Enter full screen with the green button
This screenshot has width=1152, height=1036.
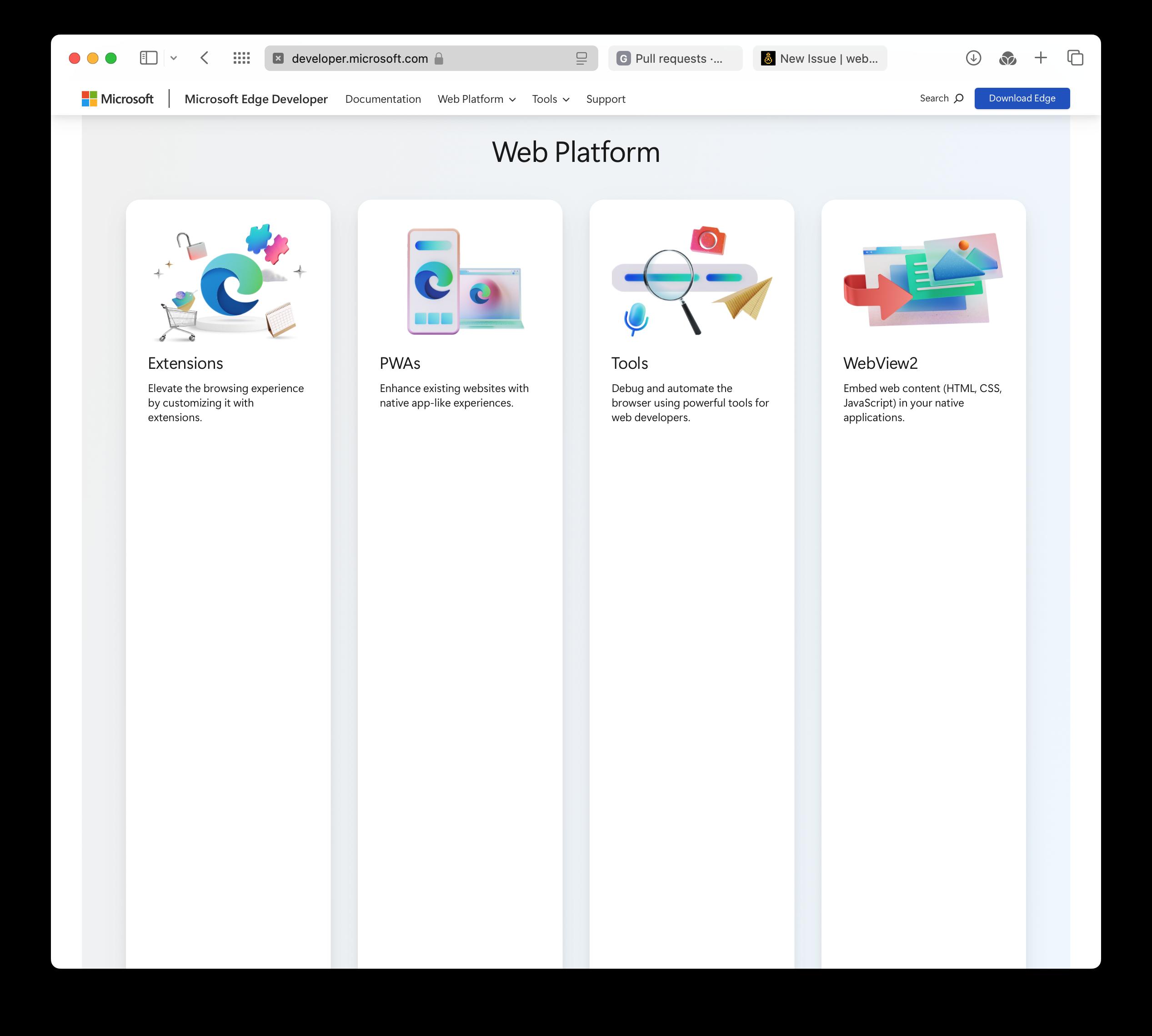click(x=111, y=58)
